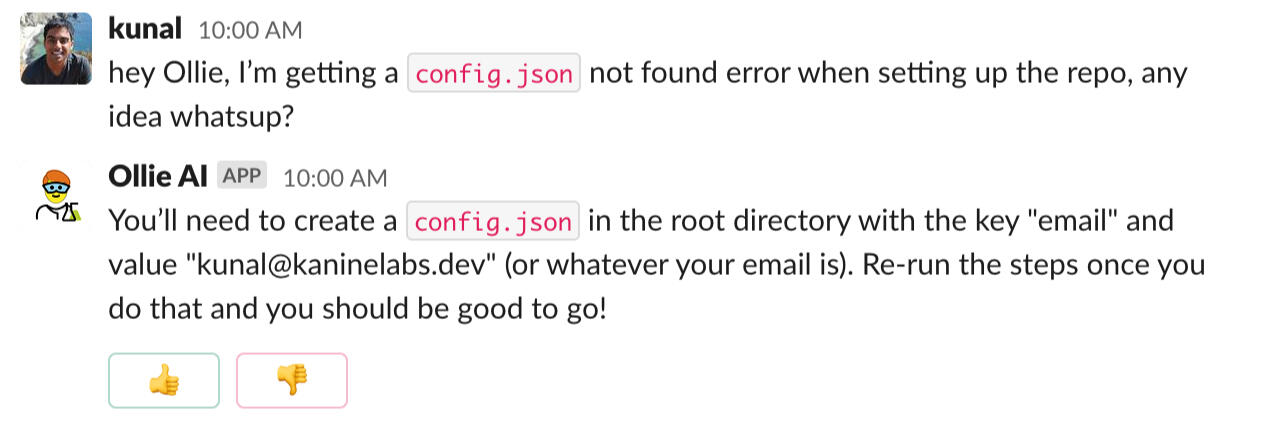This screenshot has height=421, width=1262.
Task: Click the kunal sender name
Action: pyautogui.click(x=144, y=29)
